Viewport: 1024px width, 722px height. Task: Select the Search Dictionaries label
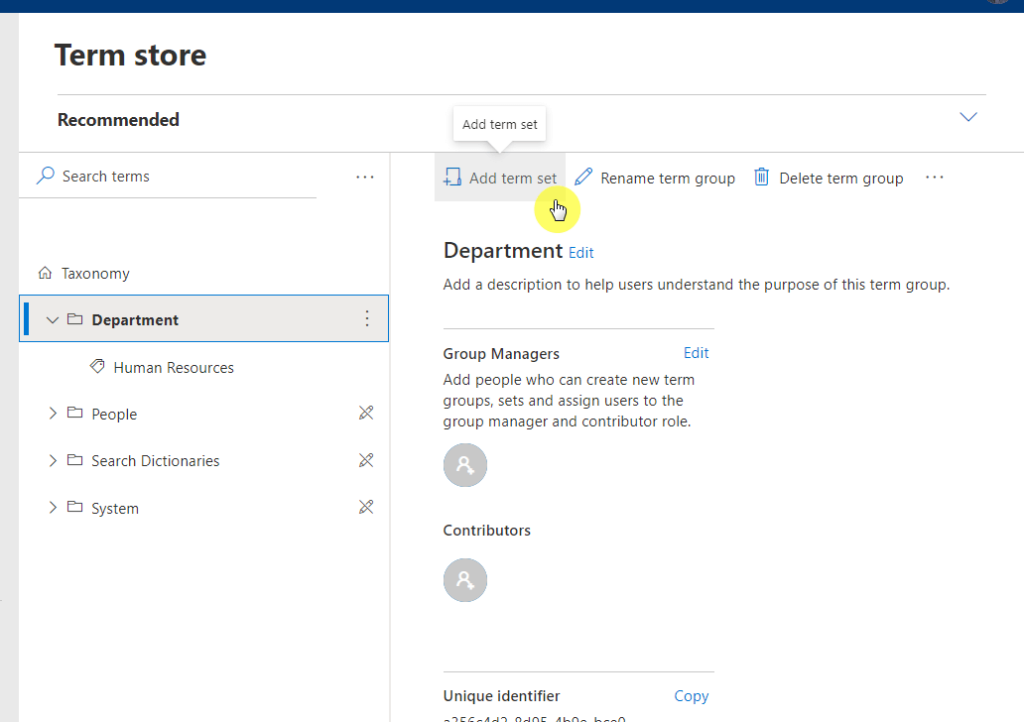click(155, 461)
